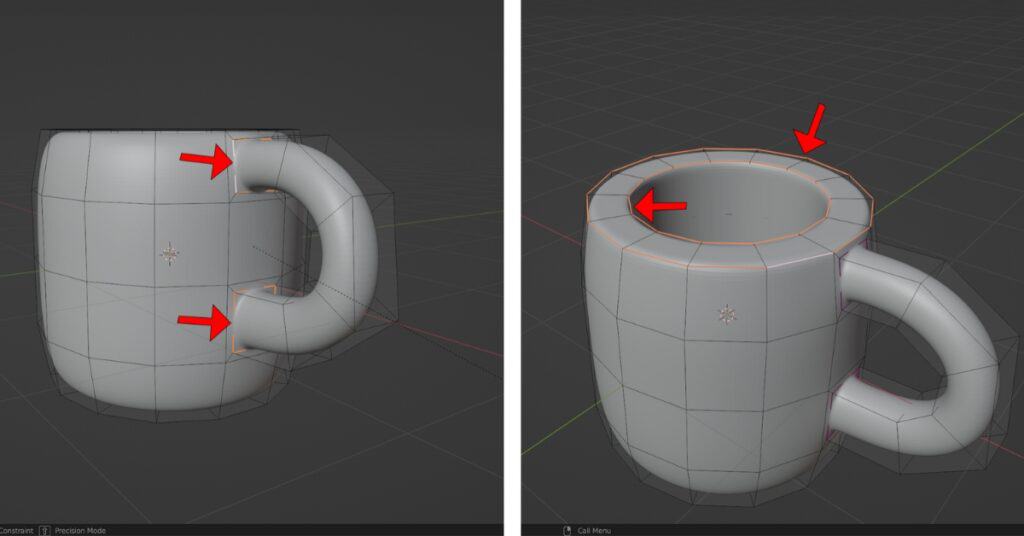Click the Shift key icon beside Precision Mode
The image size is (1024, 536).
click(x=44, y=530)
